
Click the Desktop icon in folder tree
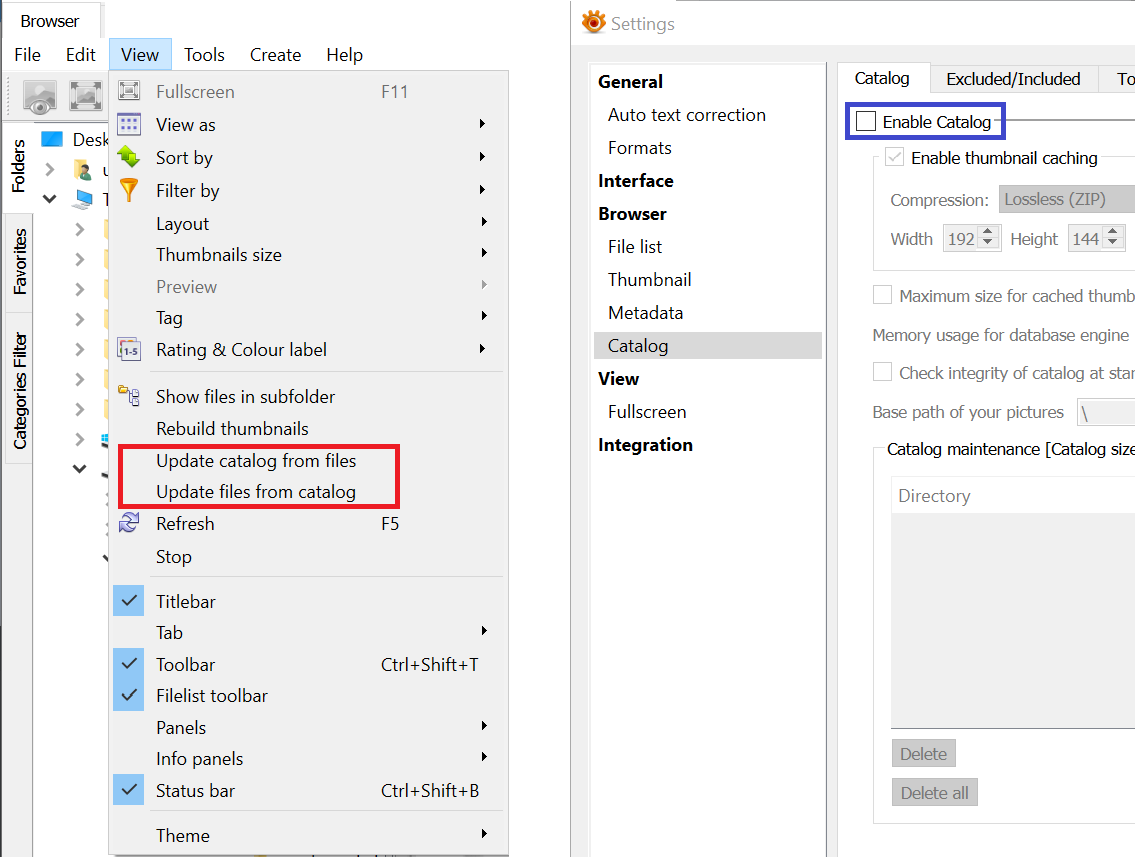[52, 139]
